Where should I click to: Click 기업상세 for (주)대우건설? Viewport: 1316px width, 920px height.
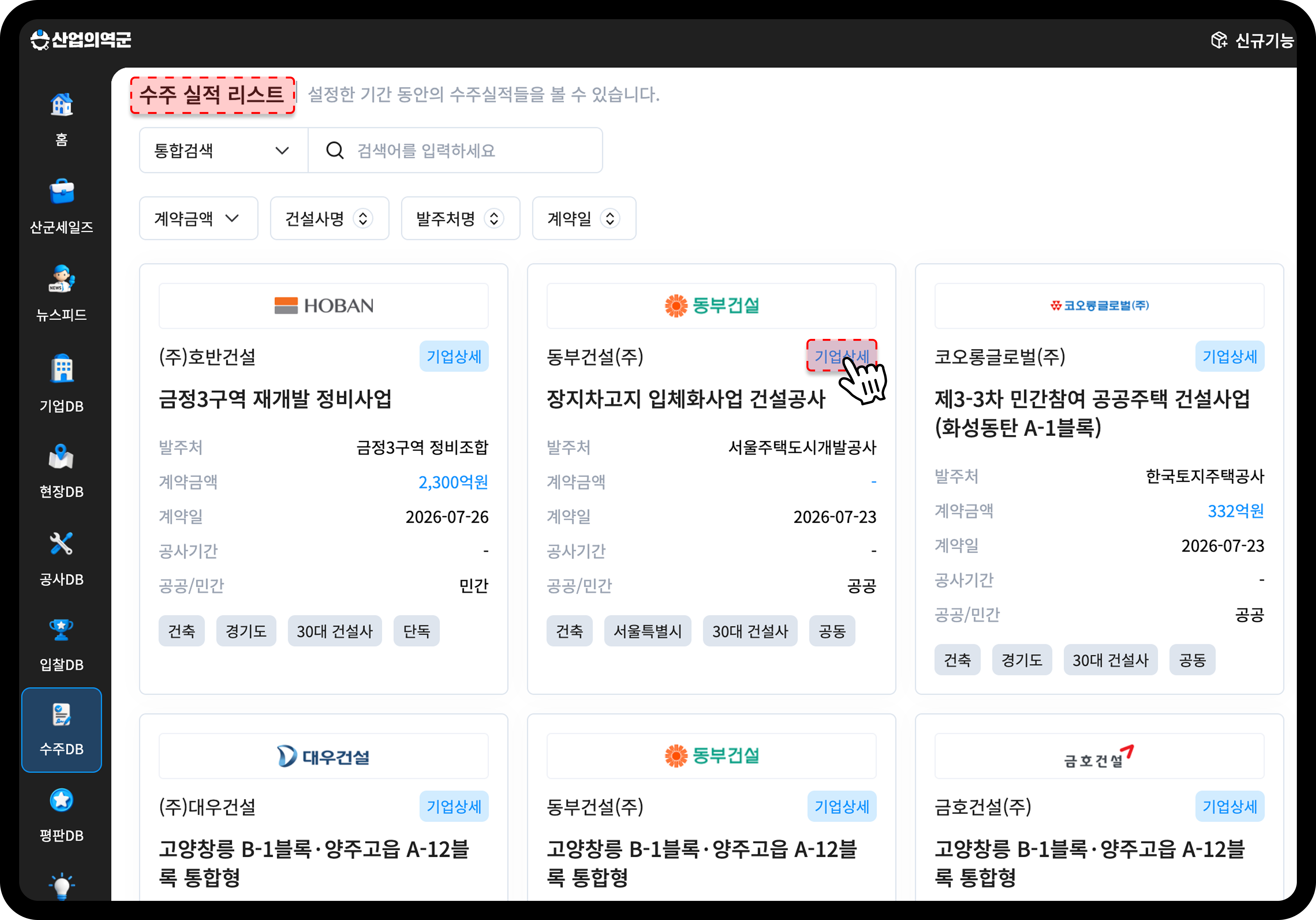(x=454, y=807)
